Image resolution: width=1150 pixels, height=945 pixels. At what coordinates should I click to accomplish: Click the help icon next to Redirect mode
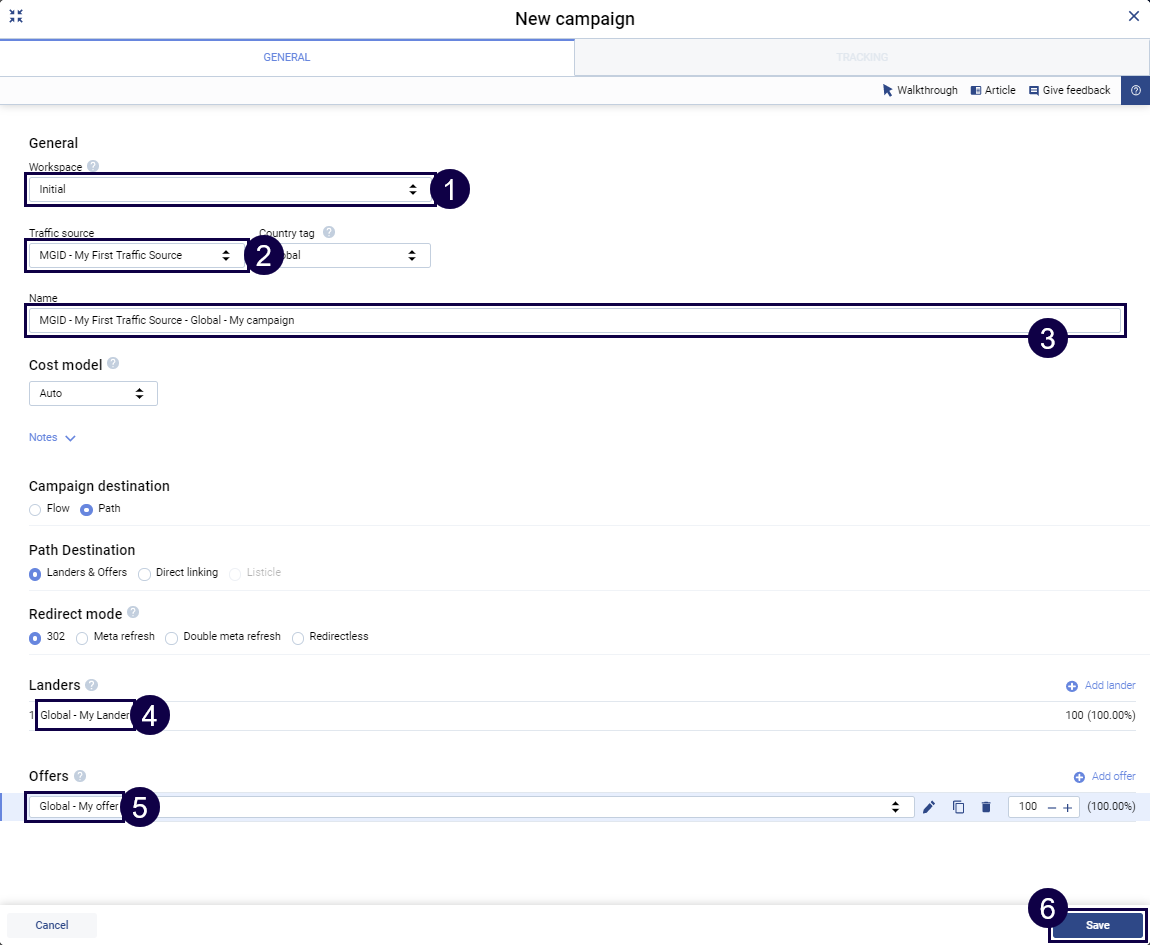[133, 613]
